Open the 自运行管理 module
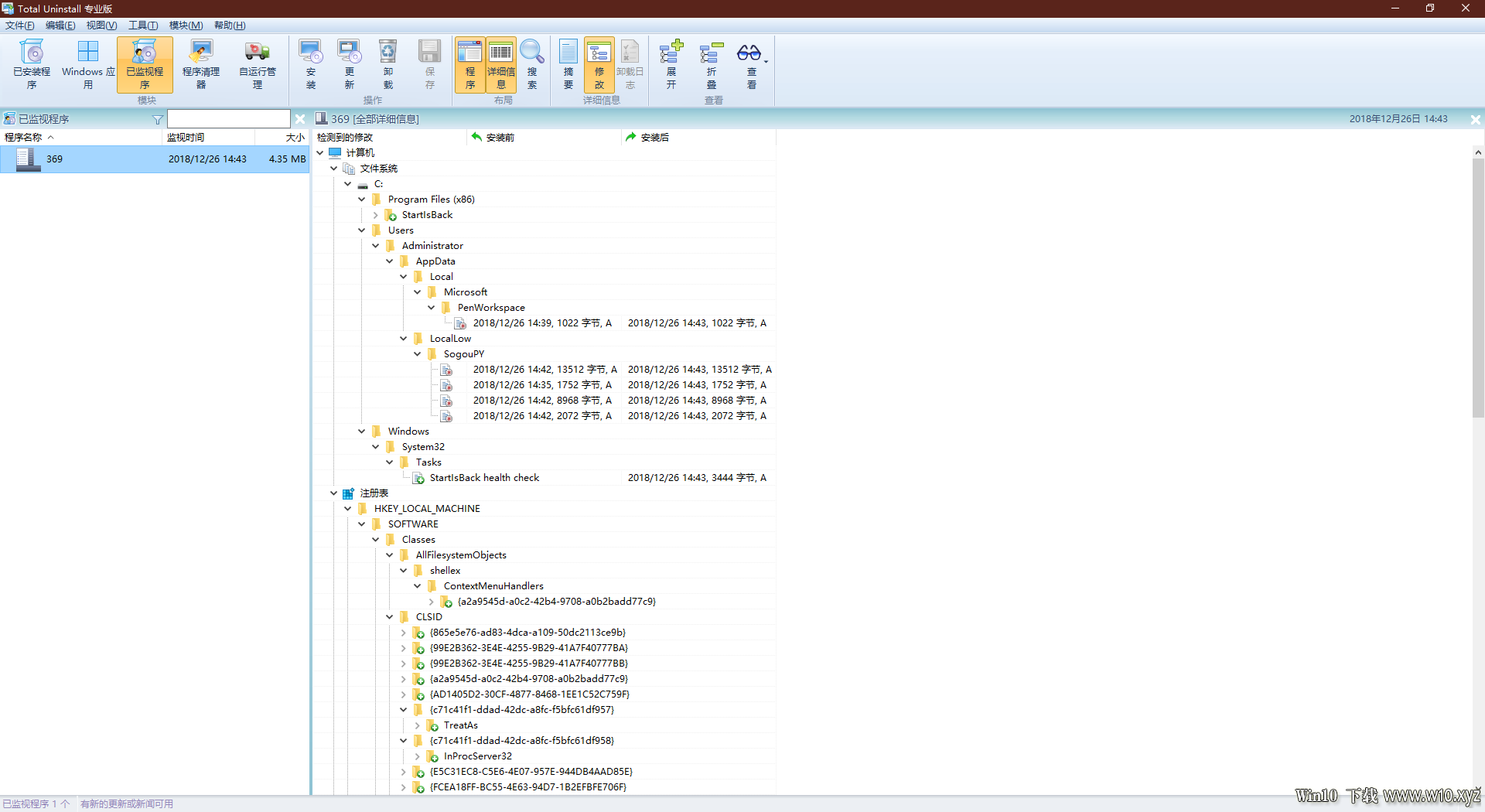The image size is (1485, 812). coord(258,65)
